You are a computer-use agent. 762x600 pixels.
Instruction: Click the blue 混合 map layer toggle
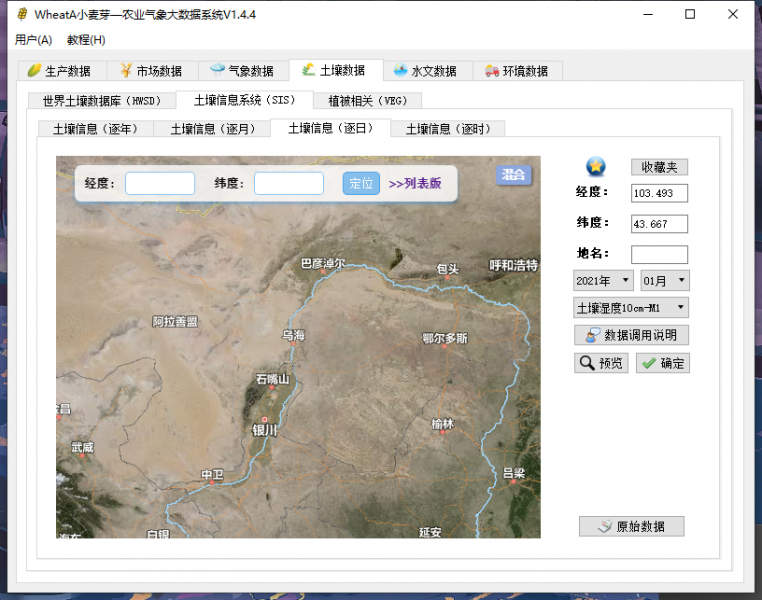click(x=514, y=175)
